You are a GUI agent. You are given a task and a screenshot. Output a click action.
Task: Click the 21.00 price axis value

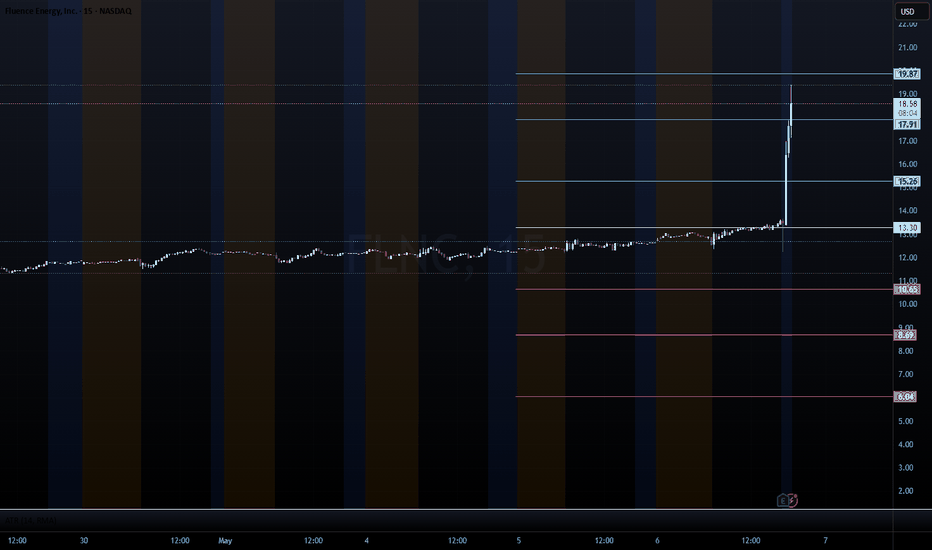(x=907, y=48)
